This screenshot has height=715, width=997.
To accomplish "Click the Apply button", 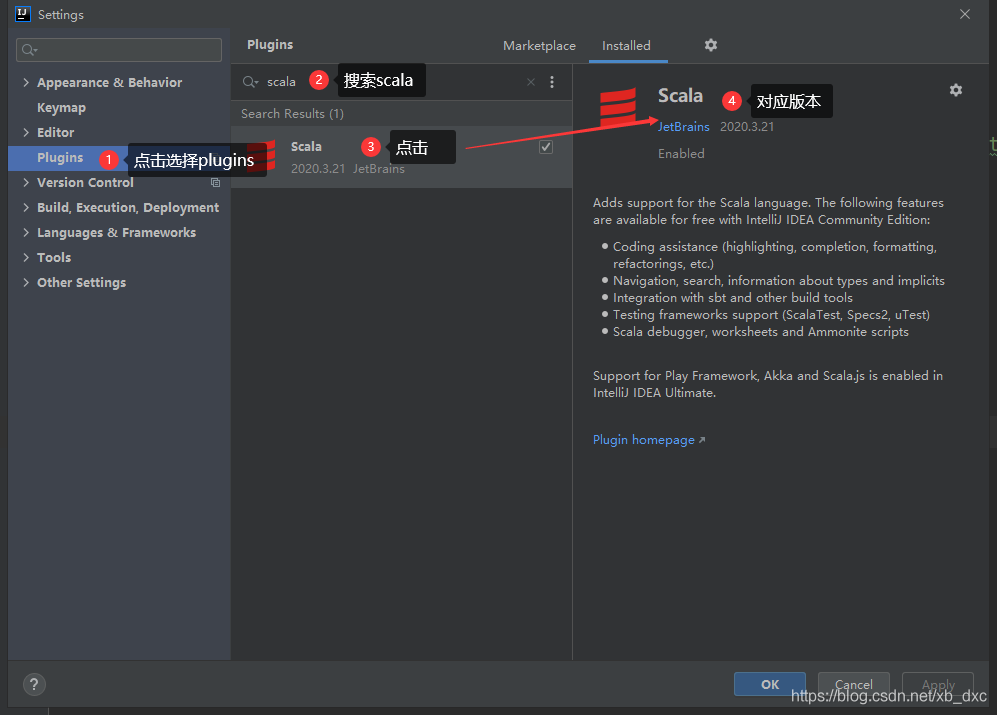I will point(938,684).
